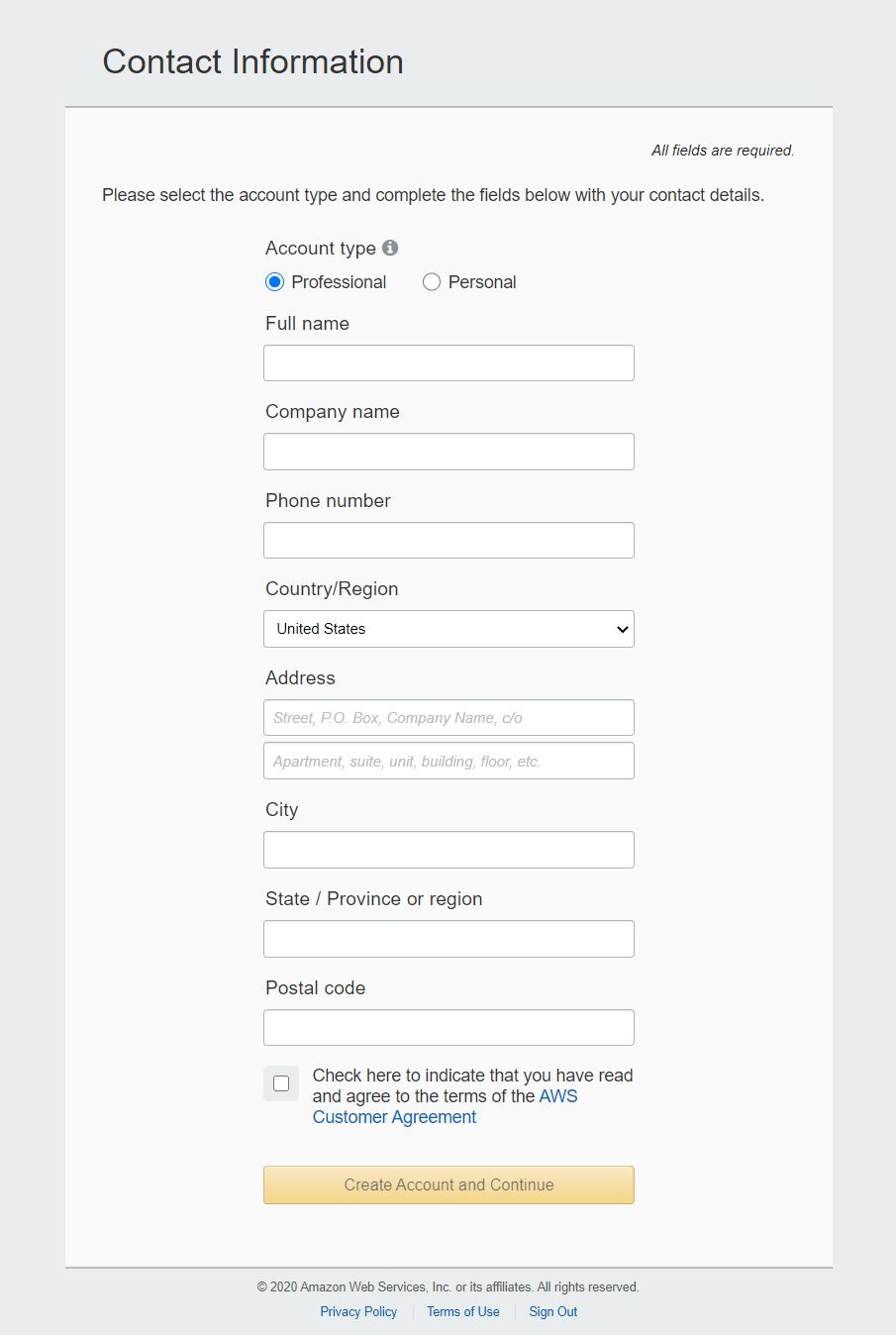Viewport: 896px width, 1336px height.
Task: Focus the Phone number field
Action: (448, 540)
